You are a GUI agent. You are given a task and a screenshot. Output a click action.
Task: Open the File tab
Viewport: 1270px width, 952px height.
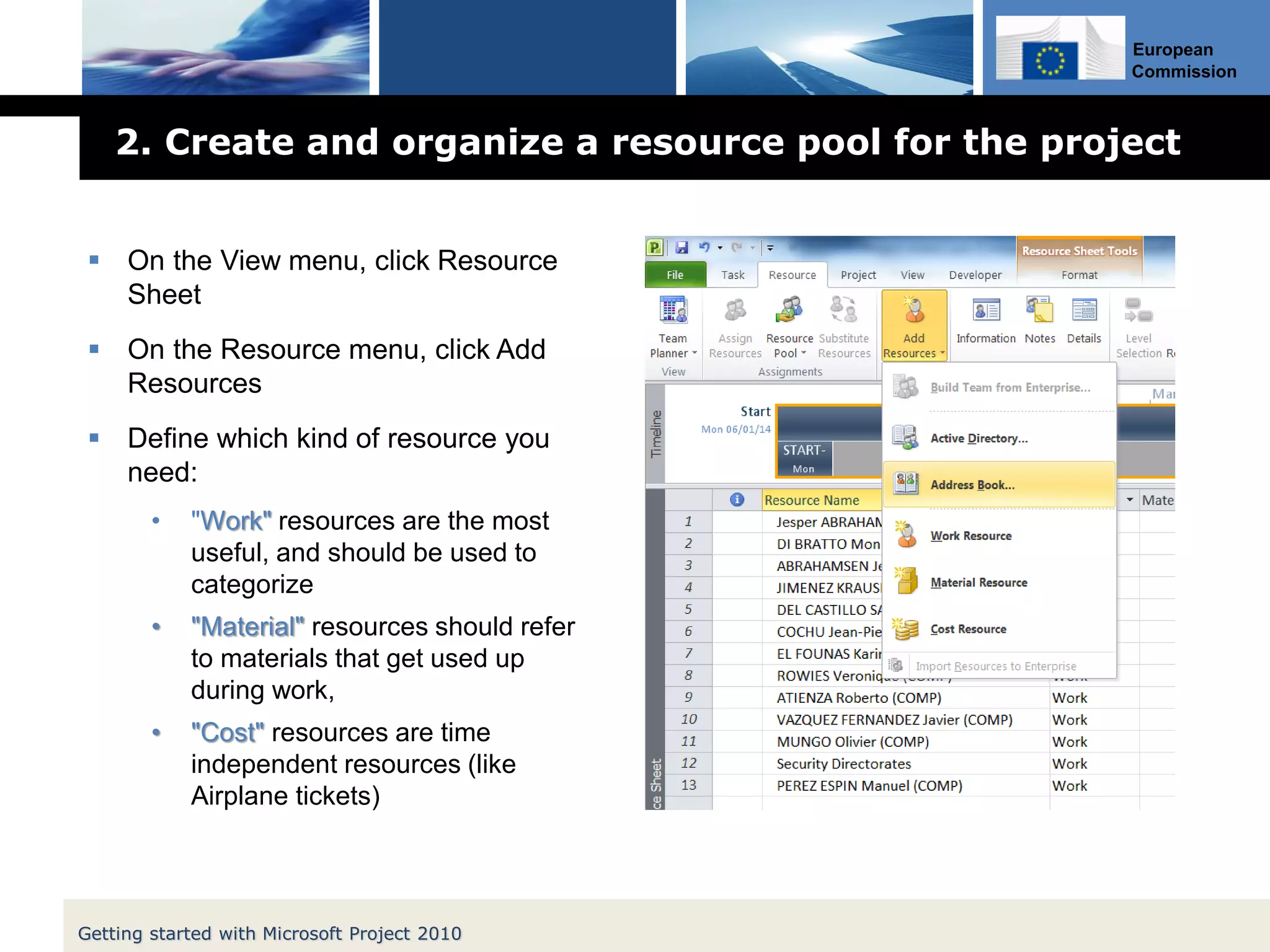pyautogui.click(x=675, y=275)
